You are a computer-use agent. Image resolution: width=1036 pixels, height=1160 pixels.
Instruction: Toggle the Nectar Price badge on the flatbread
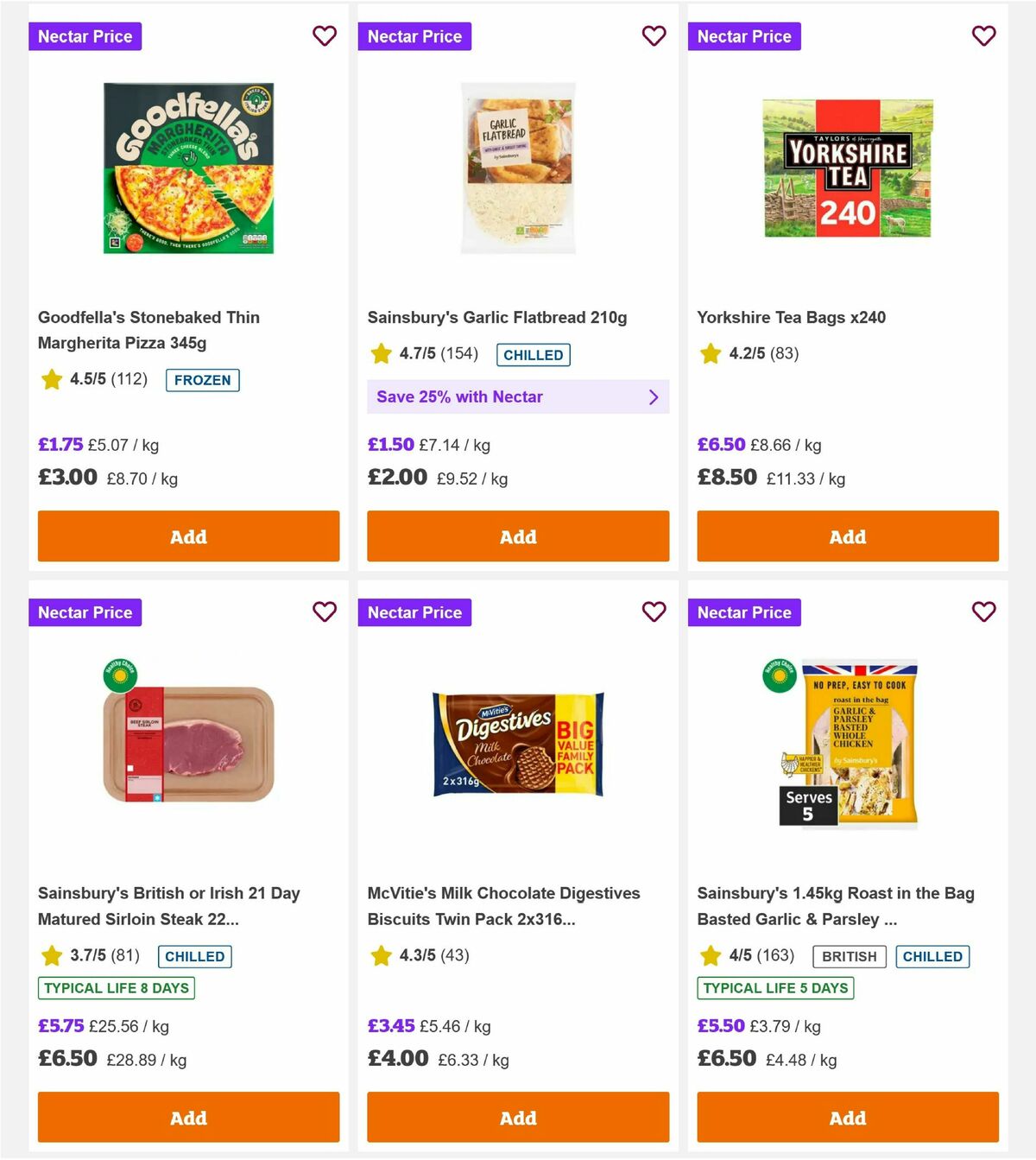[414, 36]
